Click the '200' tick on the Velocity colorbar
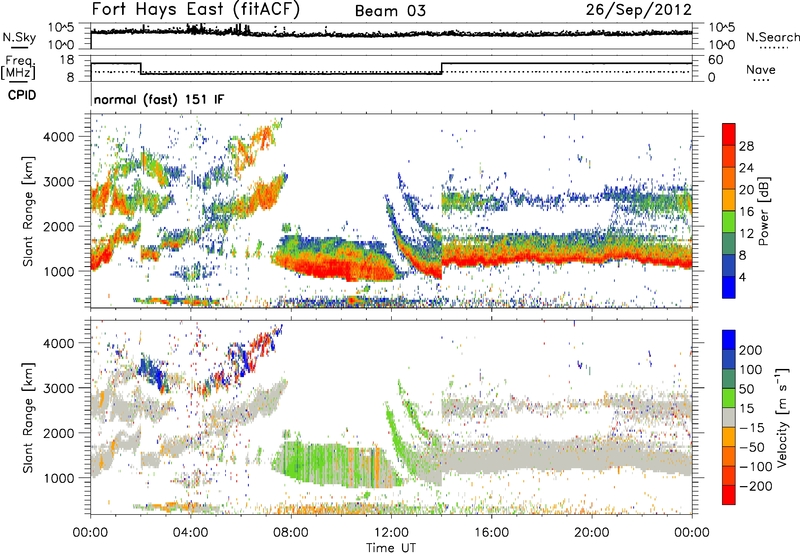 (751, 350)
